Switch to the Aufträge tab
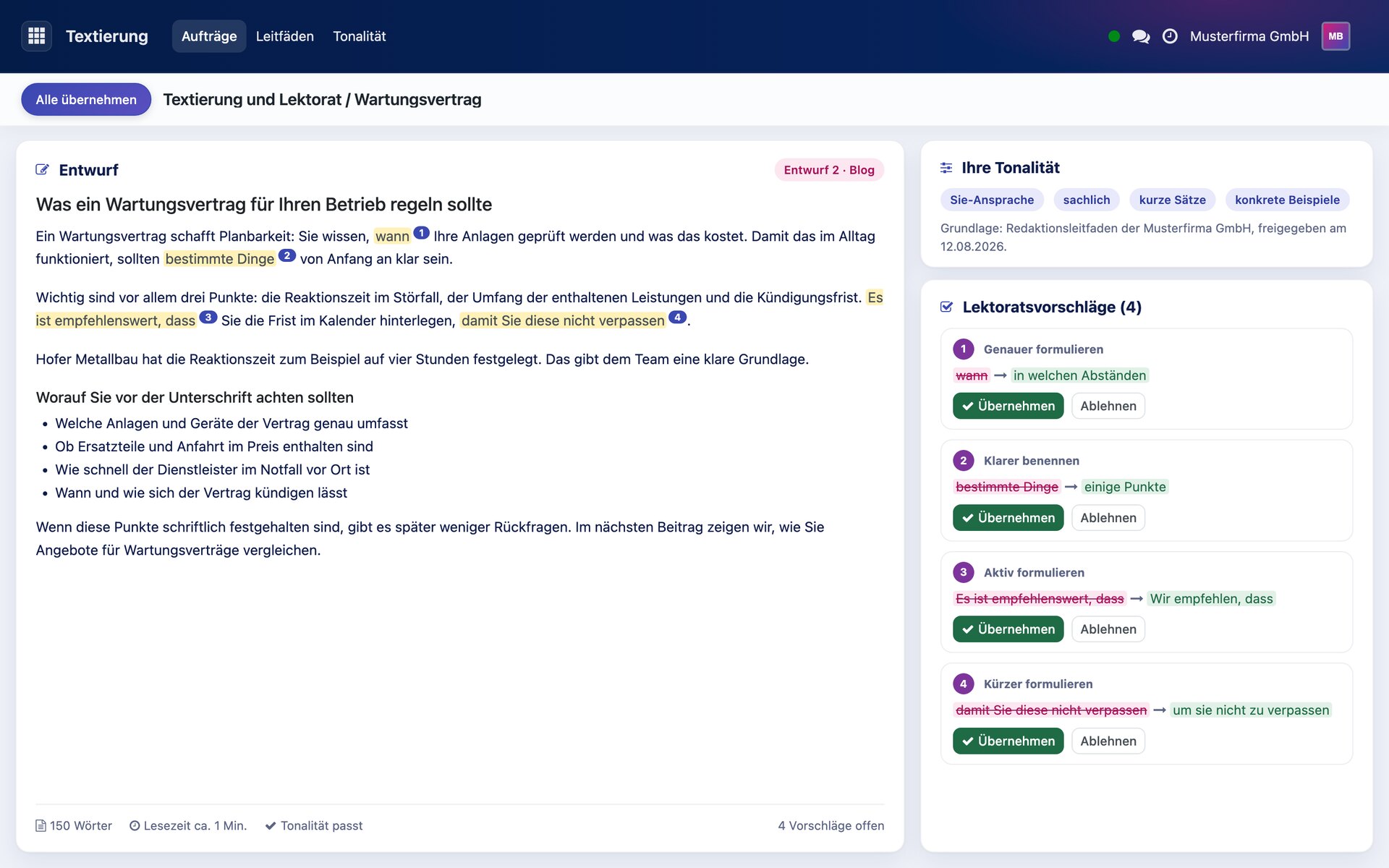 209,36
